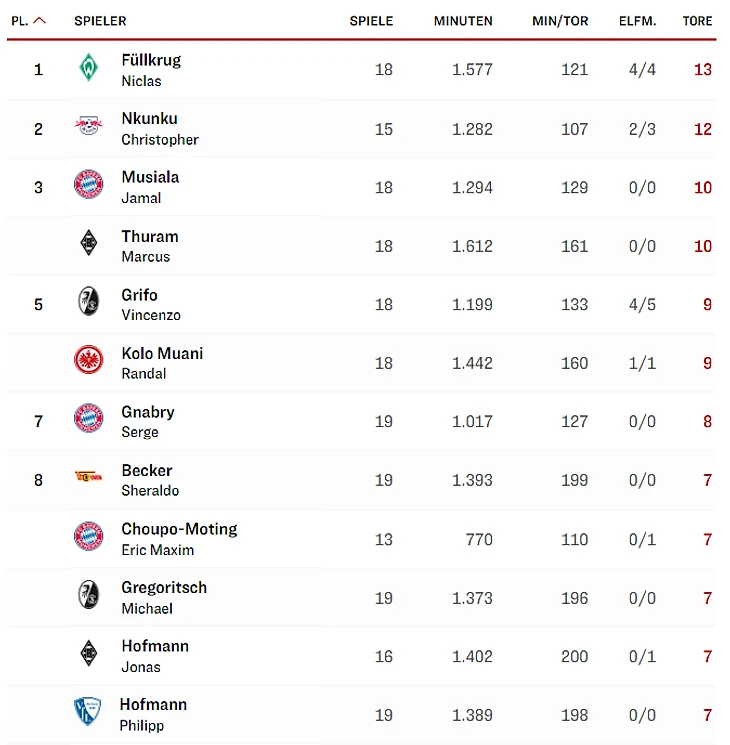Click the ELFM. column header
730x745 pixels.
point(637,21)
